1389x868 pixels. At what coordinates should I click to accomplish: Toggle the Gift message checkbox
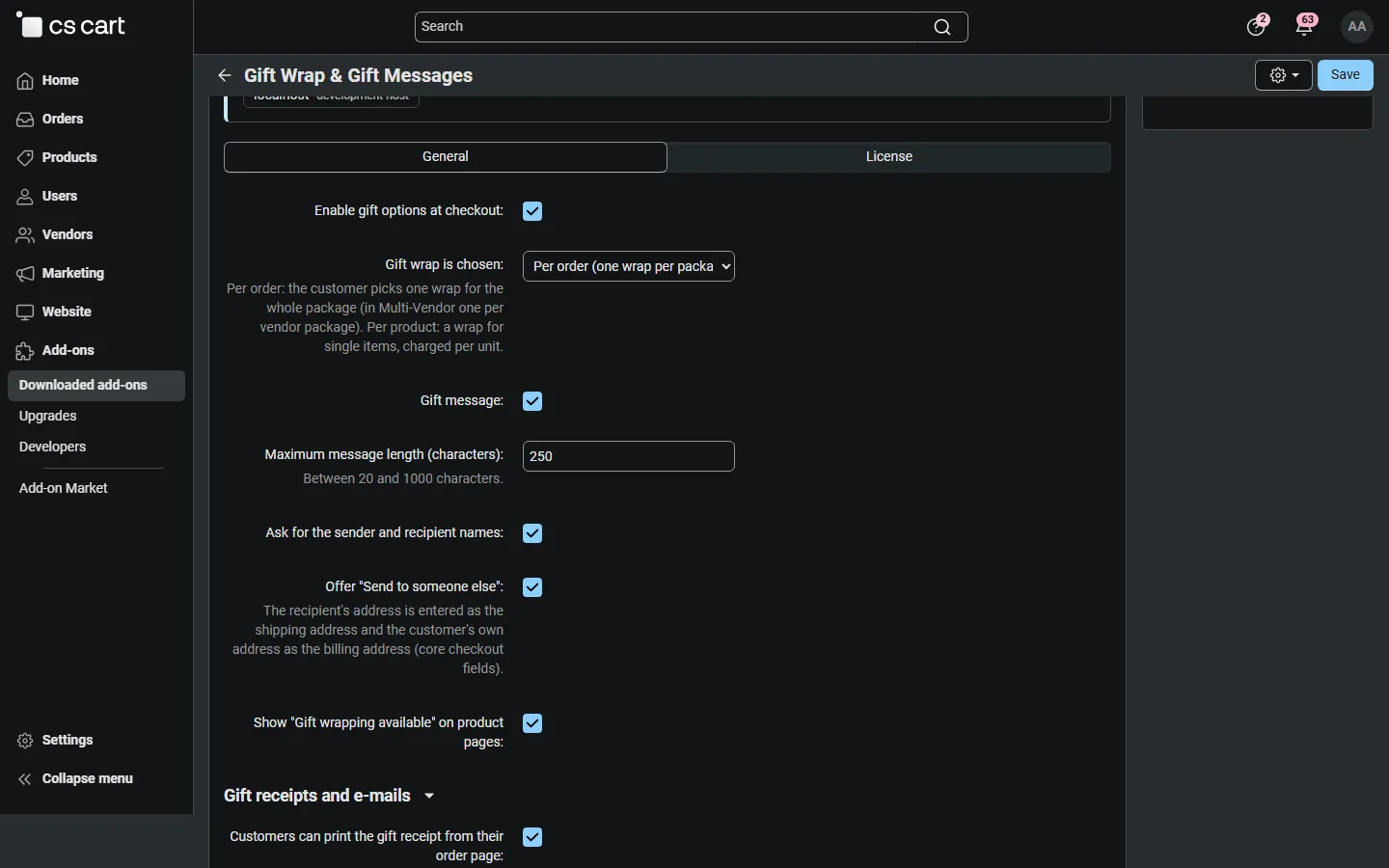click(533, 401)
